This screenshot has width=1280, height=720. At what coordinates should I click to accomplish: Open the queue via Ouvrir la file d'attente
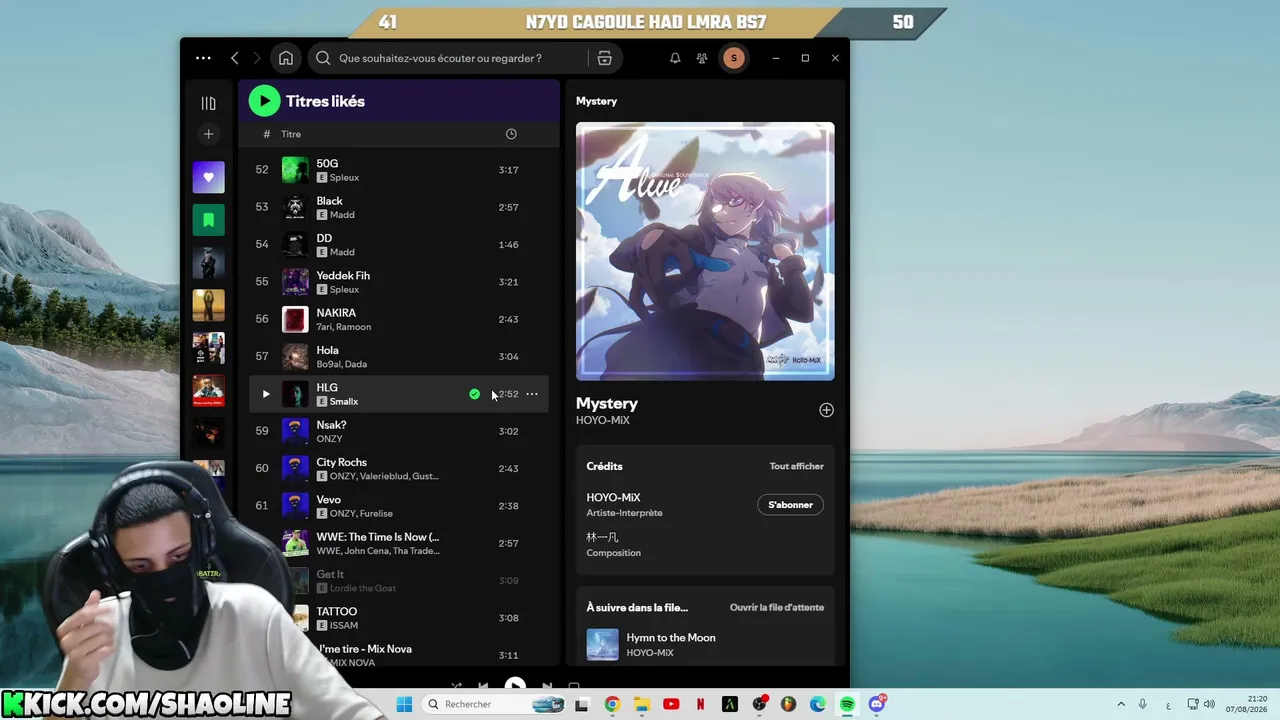click(777, 607)
